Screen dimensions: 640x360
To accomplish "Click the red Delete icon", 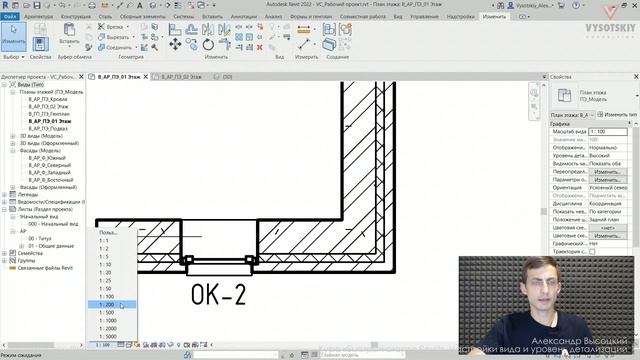I will point(260,48).
